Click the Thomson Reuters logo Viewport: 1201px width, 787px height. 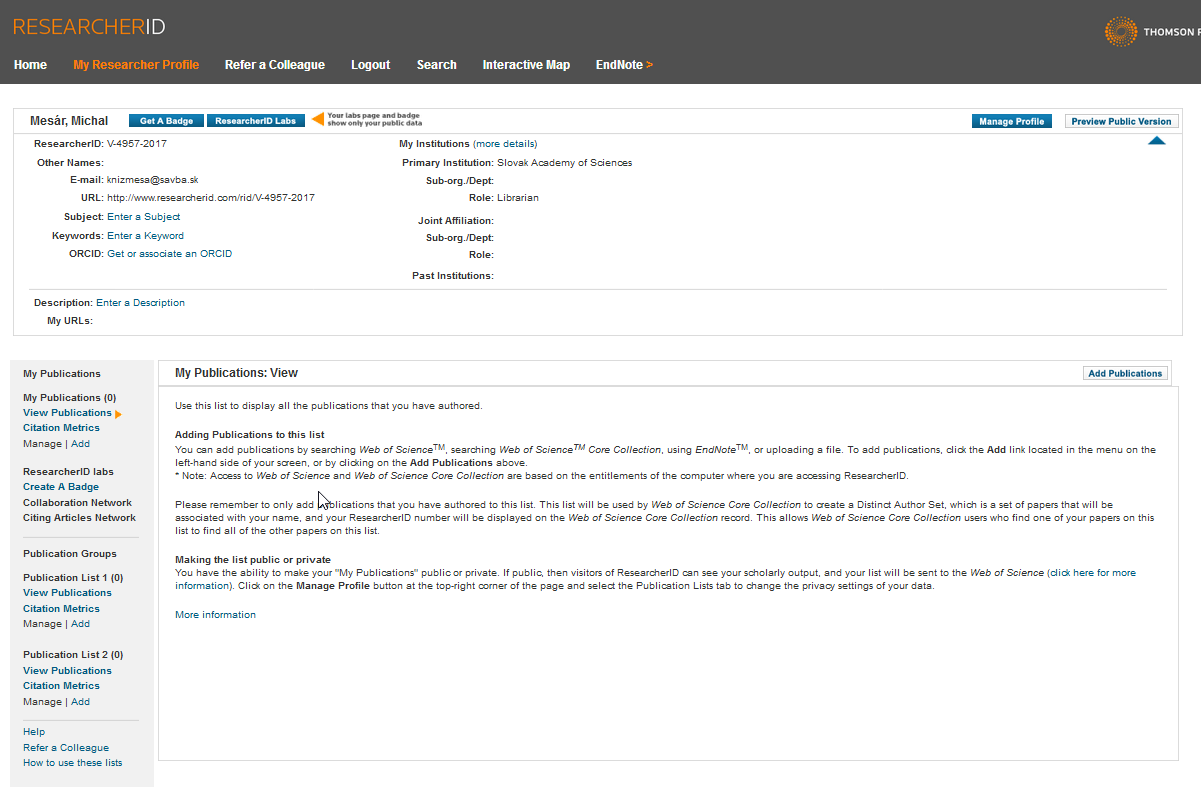point(1152,32)
